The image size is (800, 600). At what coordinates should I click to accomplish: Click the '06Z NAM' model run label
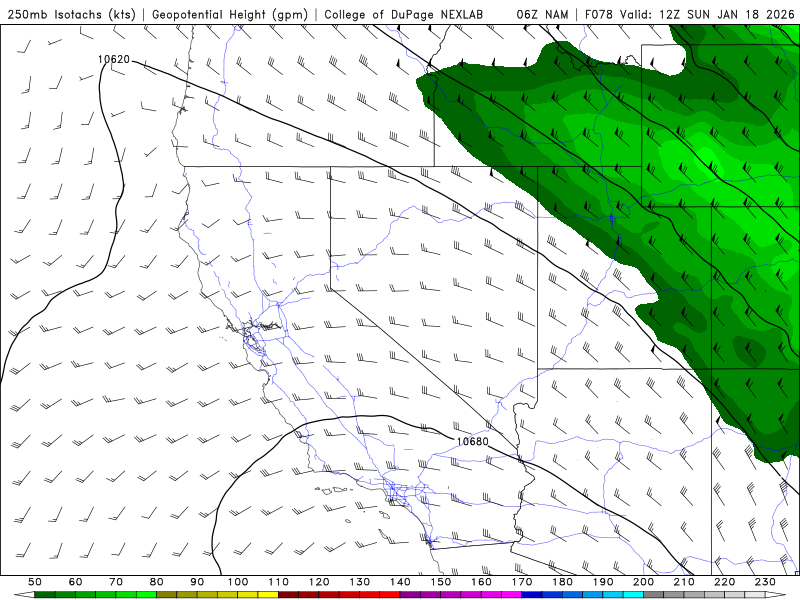pyautogui.click(x=542, y=14)
